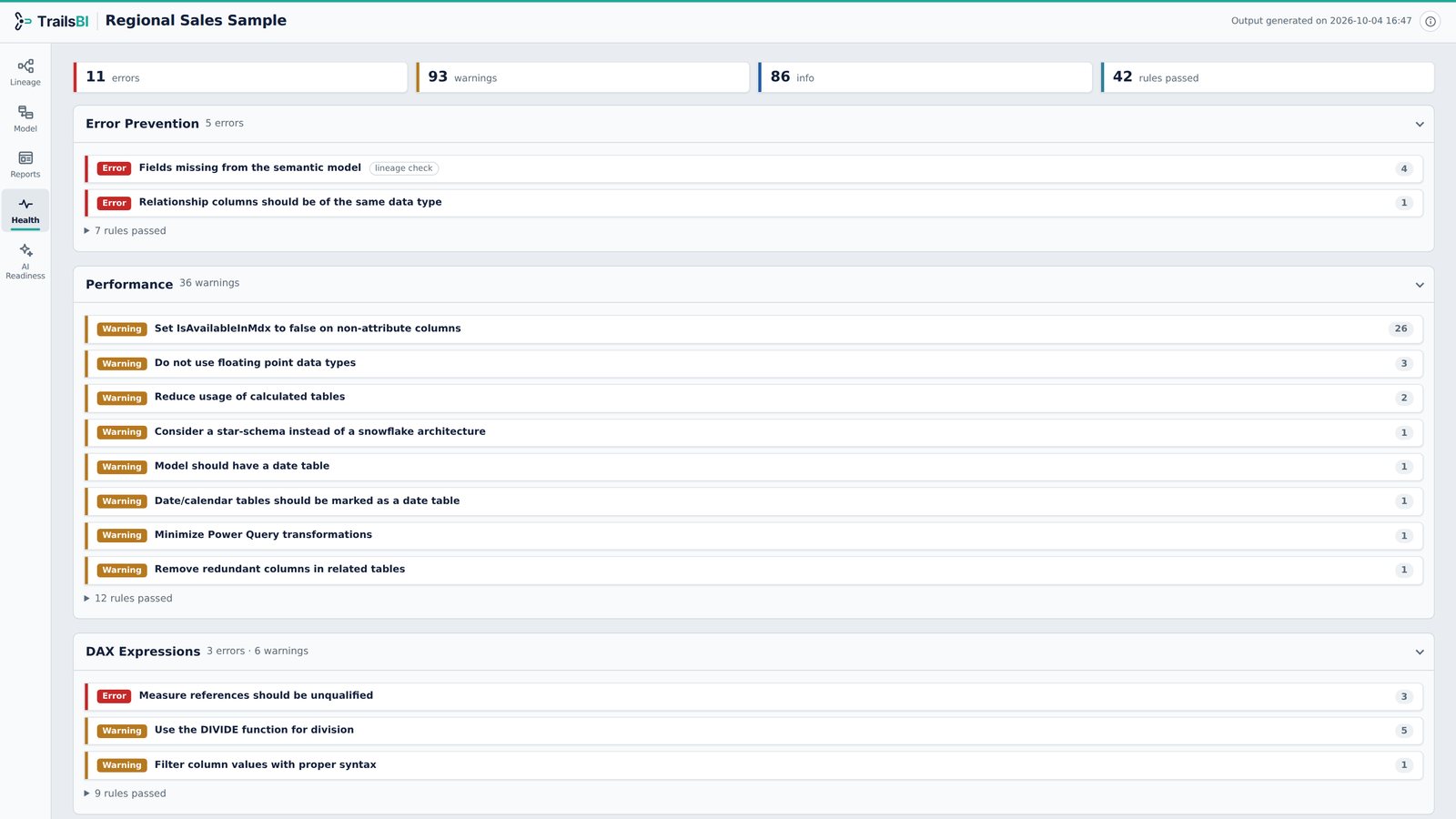Image resolution: width=1456 pixels, height=819 pixels.
Task: Open 'Minimize Power Query transformations' warning
Action: click(x=753, y=536)
